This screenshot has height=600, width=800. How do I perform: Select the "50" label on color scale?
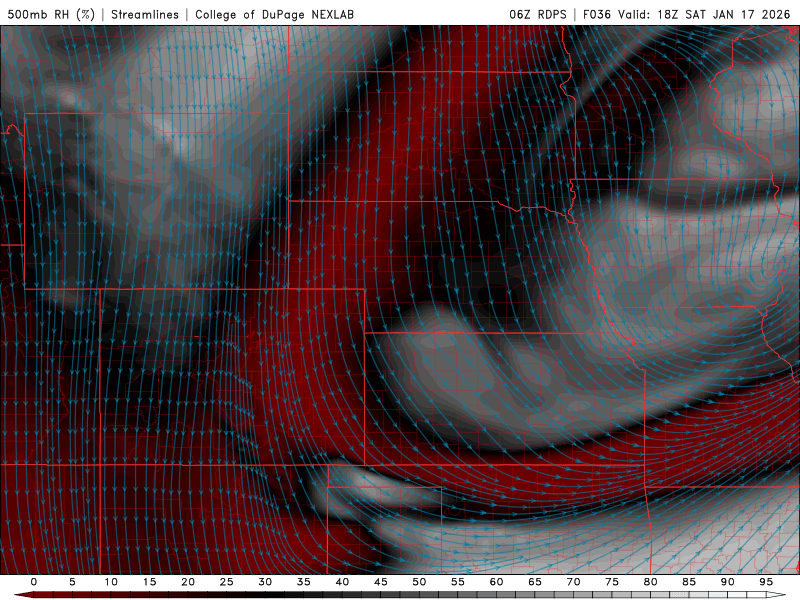click(x=419, y=582)
